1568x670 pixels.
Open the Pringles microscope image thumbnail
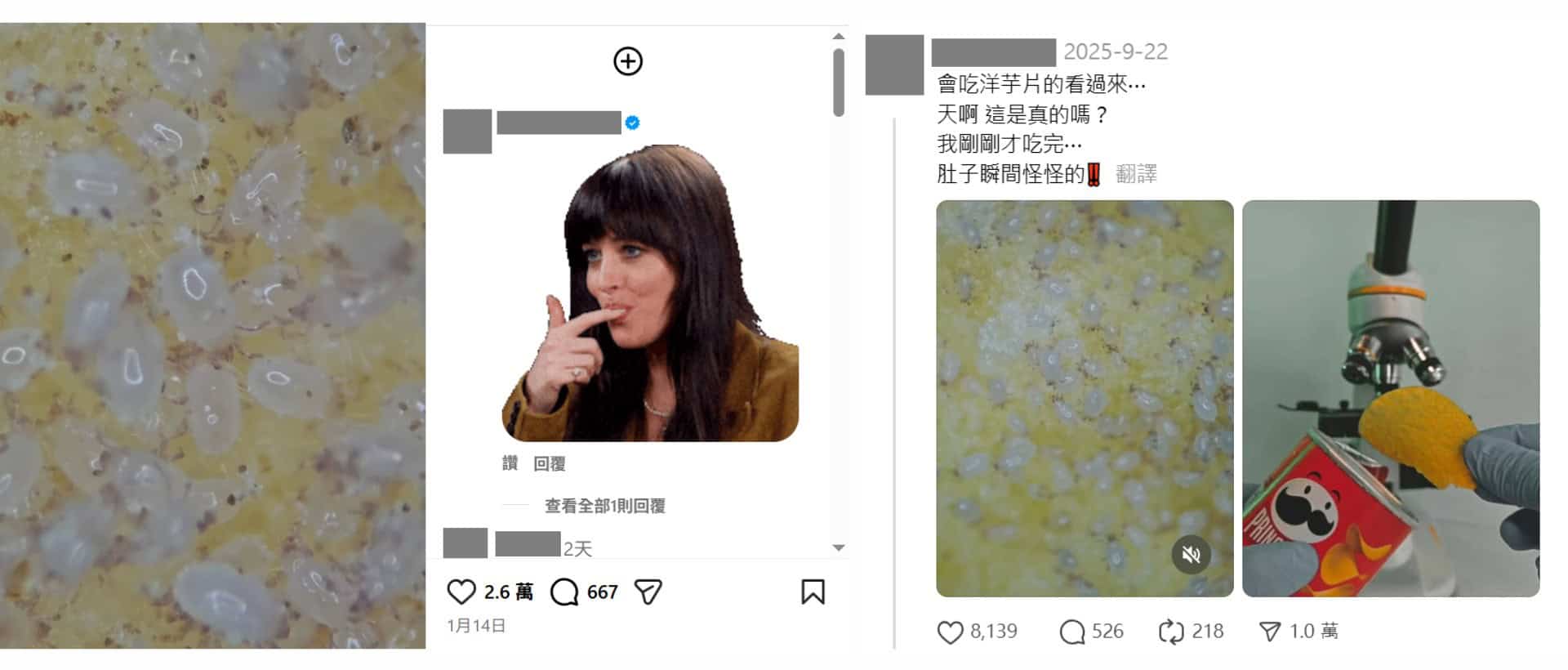[x=1391, y=398]
